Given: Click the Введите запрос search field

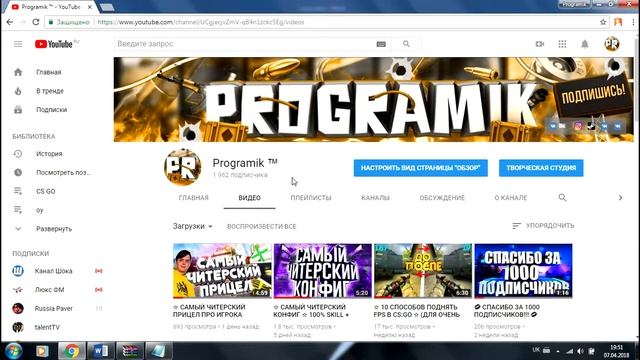Looking at the screenshot, I should click(x=244, y=44).
